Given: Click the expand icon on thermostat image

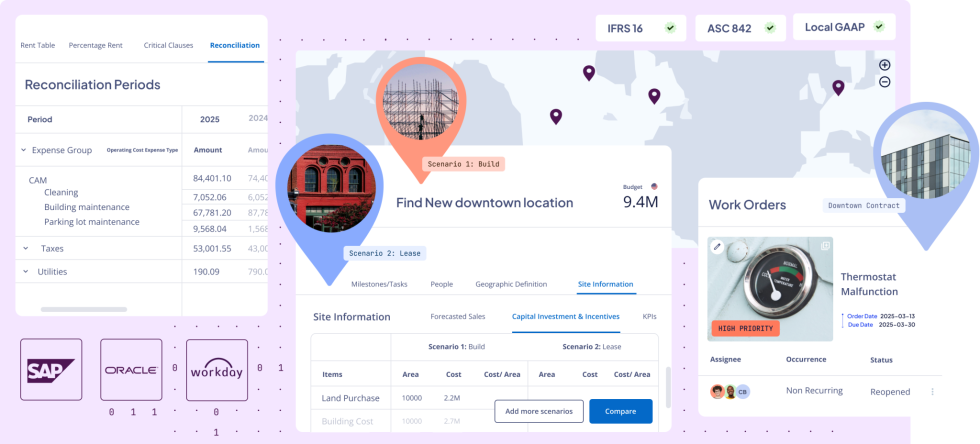Looking at the screenshot, I should click(825, 246).
